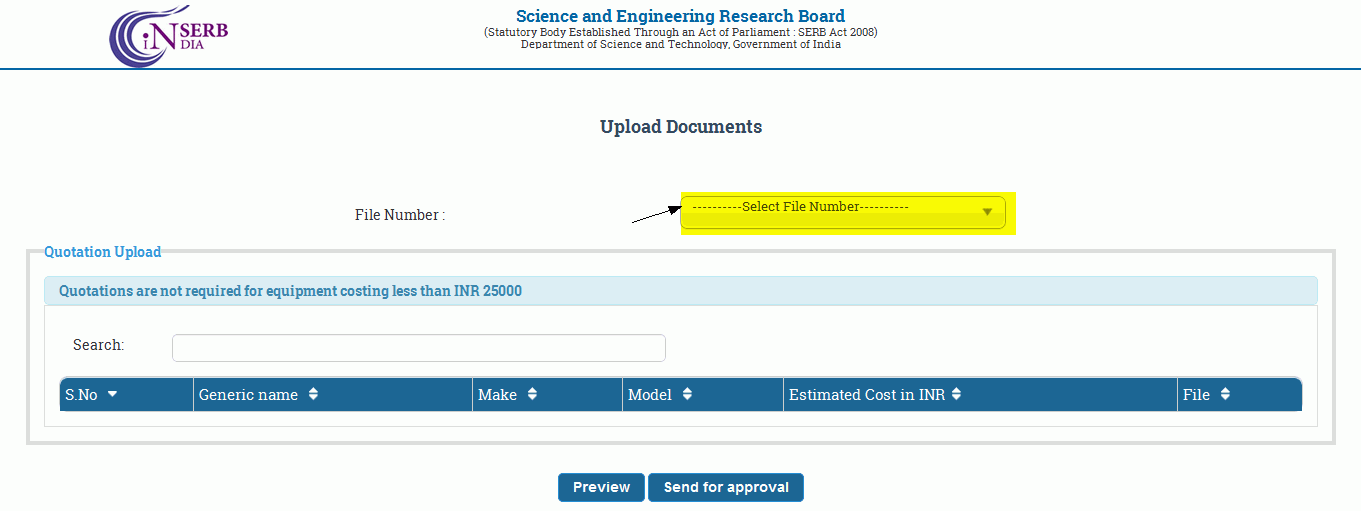Image resolution: width=1361 pixels, height=511 pixels.
Task: Click the Generic name column header
Action: [248, 395]
